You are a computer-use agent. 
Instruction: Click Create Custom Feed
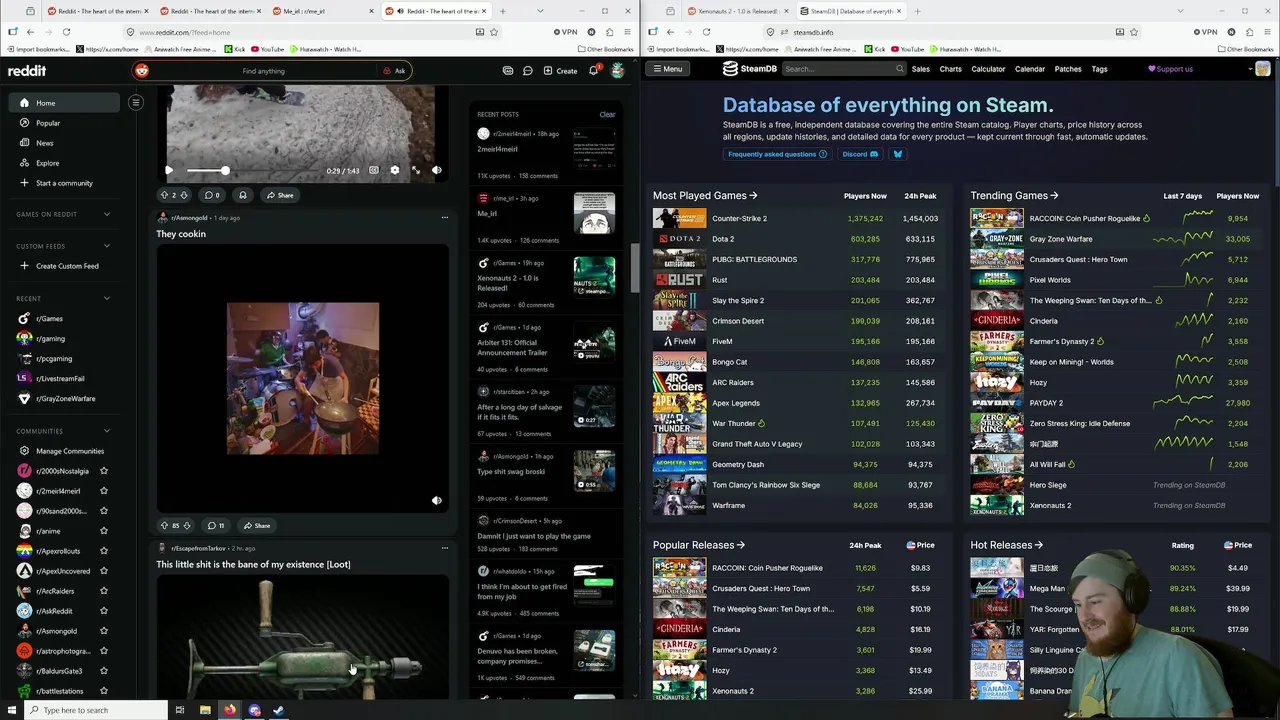pyautogui.click(x=65, y=266)
